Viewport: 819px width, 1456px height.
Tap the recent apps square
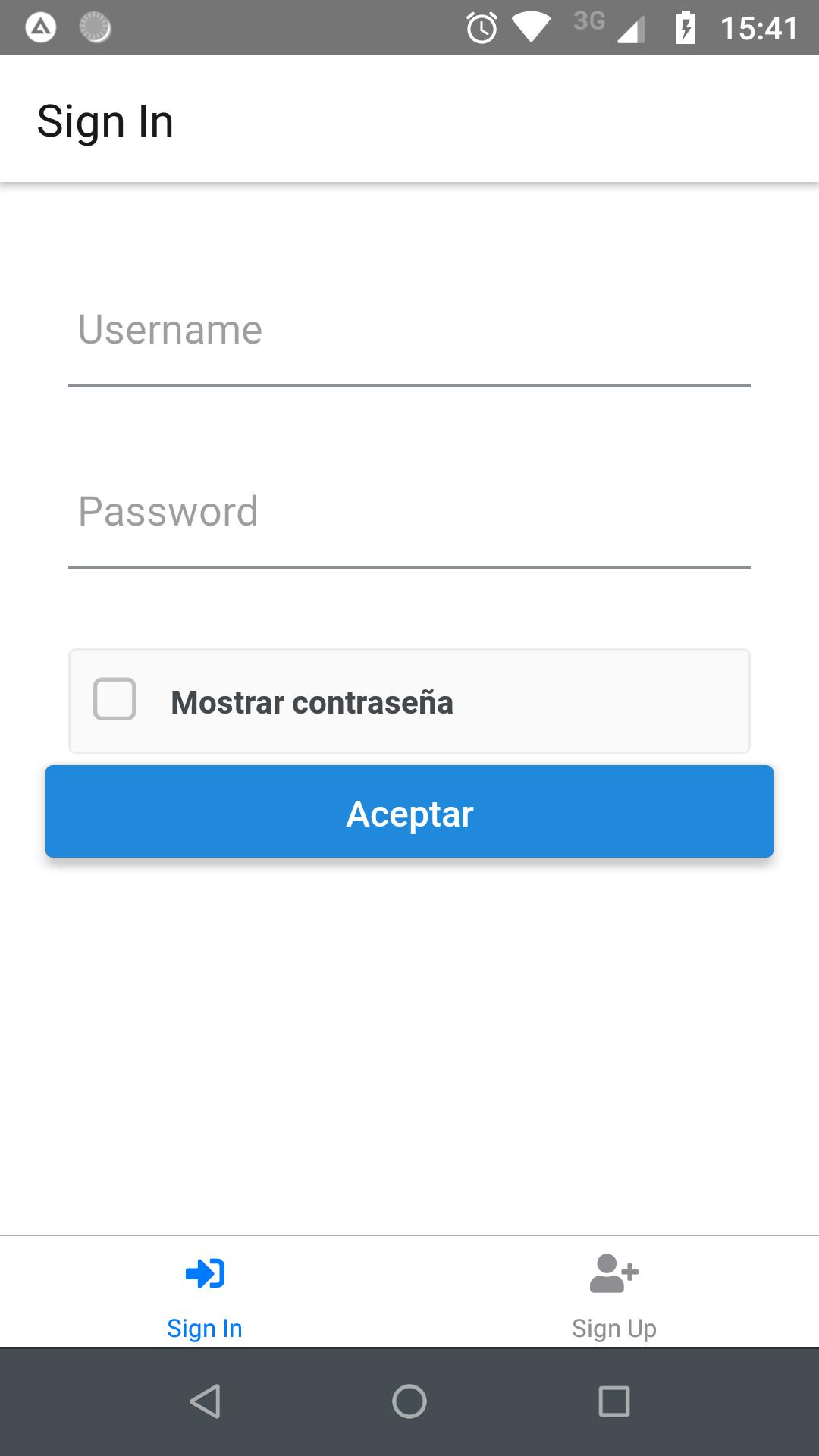click(614, 1401)
